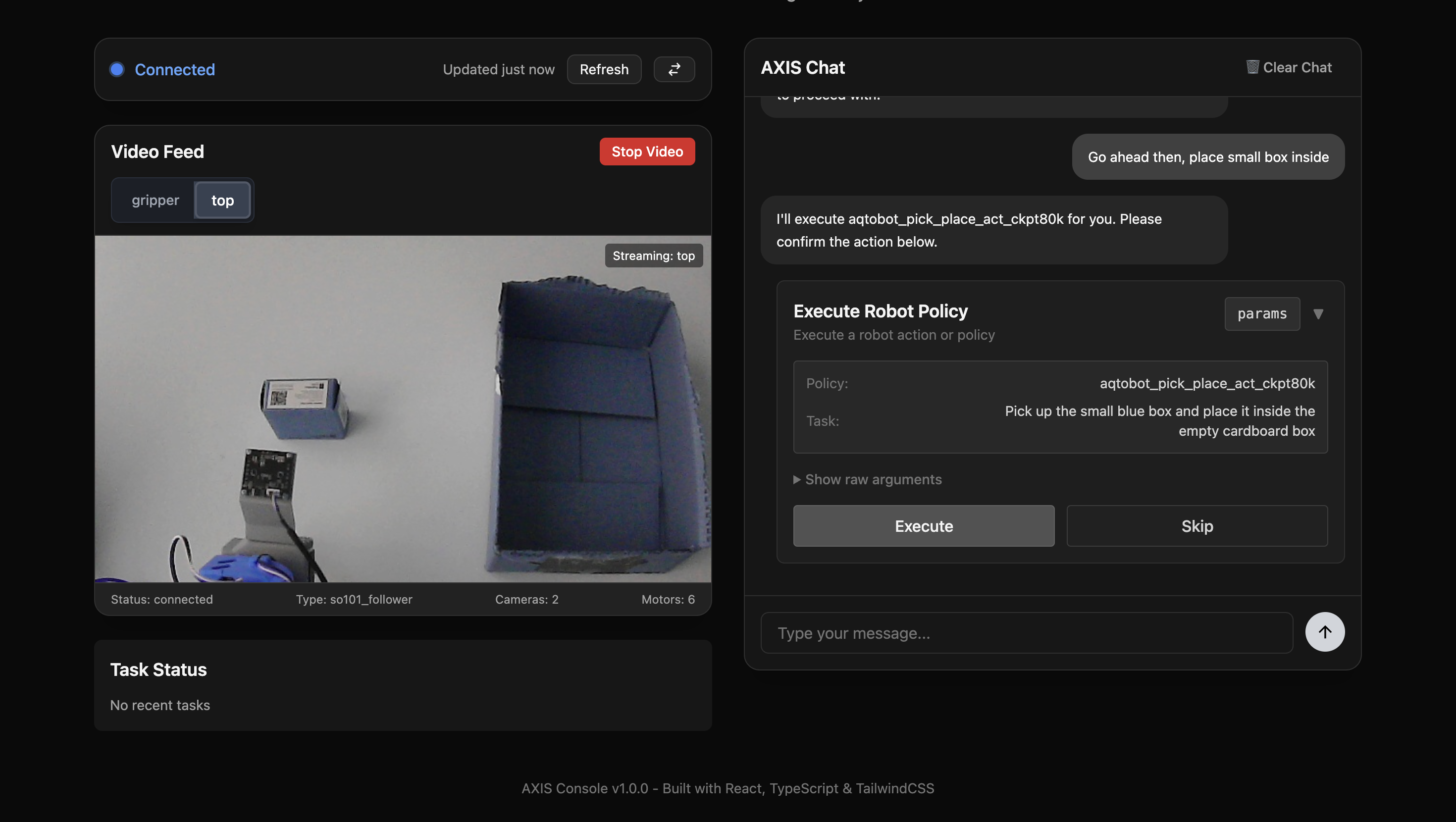Viewport: 1456px width, 822px height.
Task: Click the "Go ahead then" chat message
Action: (1208, 156)
